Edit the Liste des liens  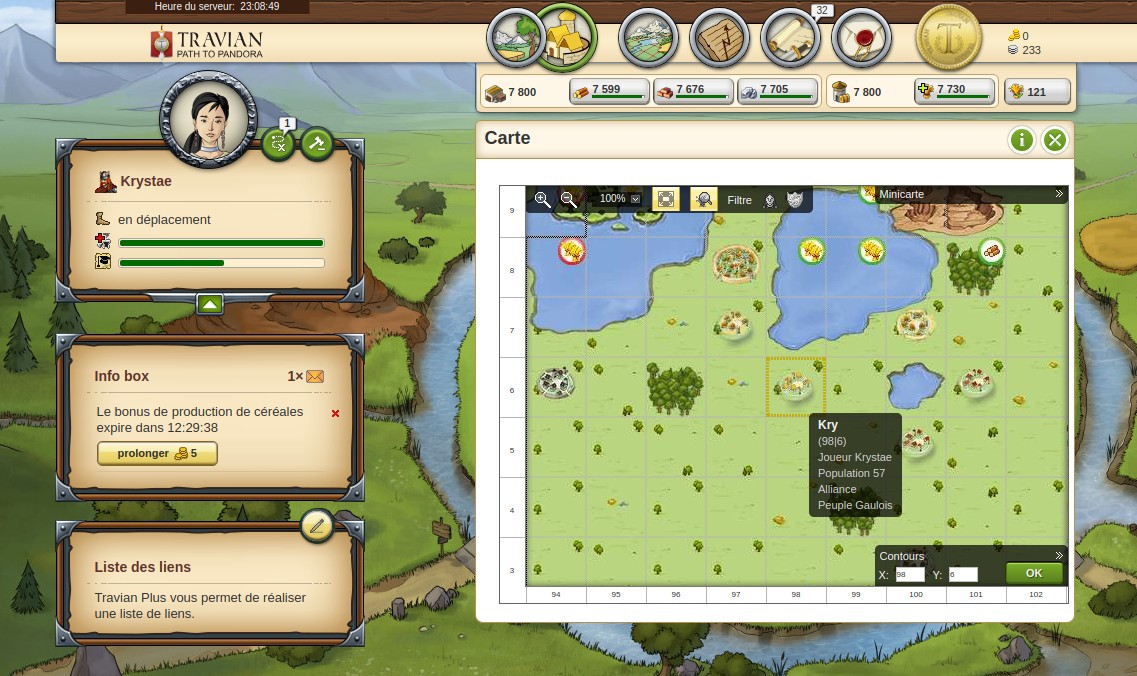tap(317, 526)
